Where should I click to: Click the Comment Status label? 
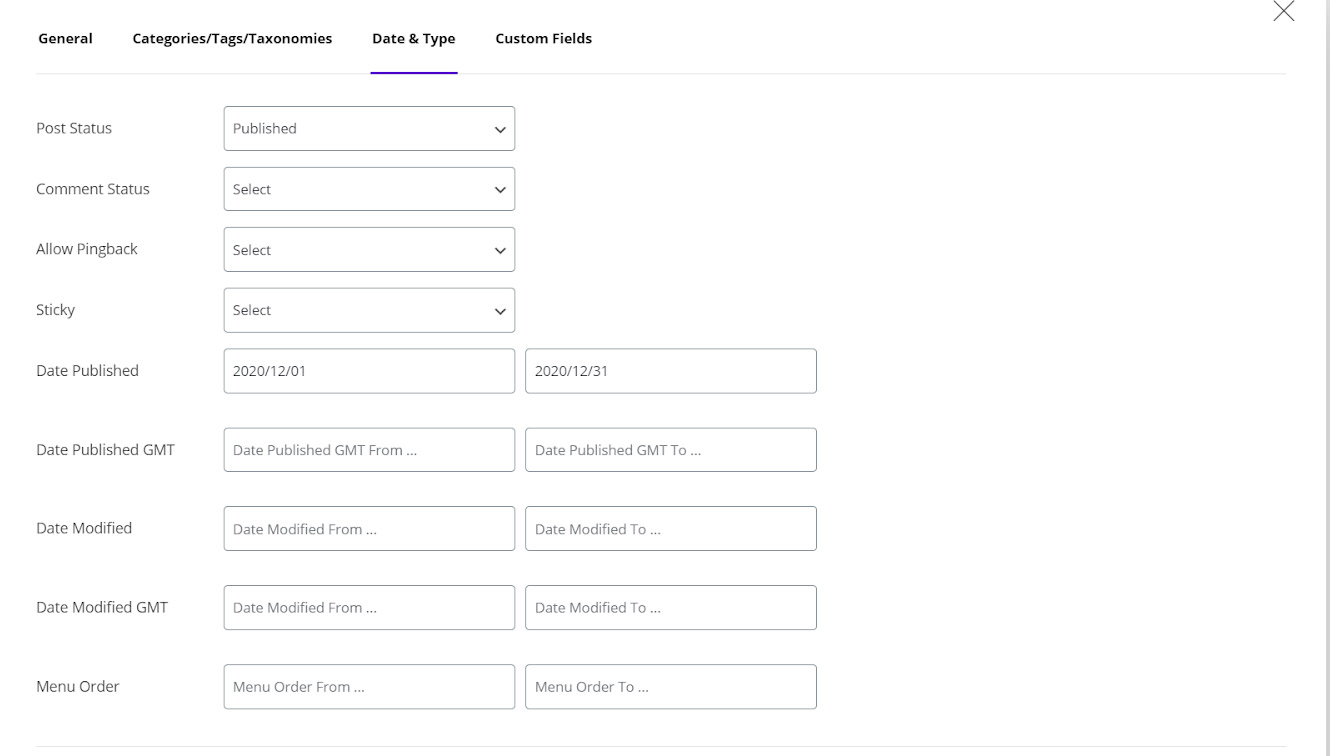click(x=93, y=189)
